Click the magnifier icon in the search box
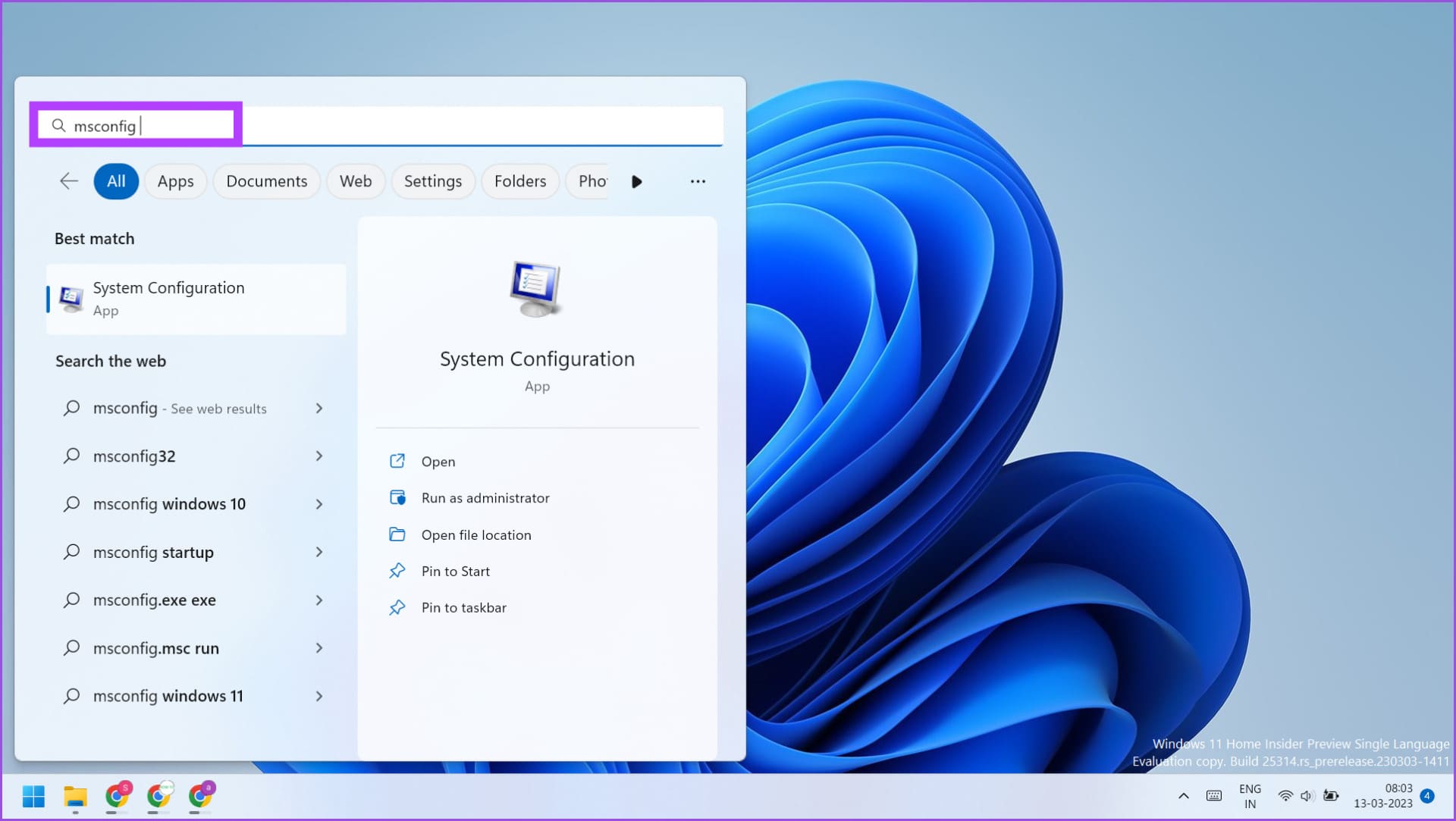The height and width of the screenshot is (821, 1456). 59,125
